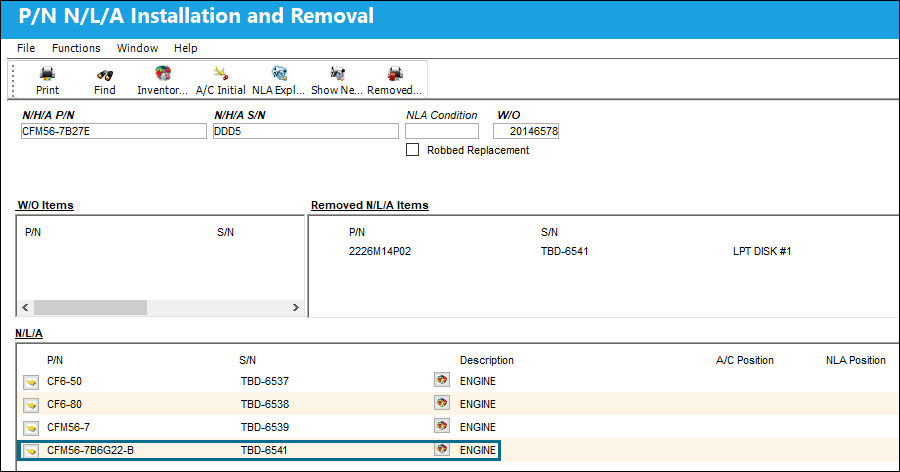
Task: Select removed item P/N 2226M14P02
Action: coord(380,251)
